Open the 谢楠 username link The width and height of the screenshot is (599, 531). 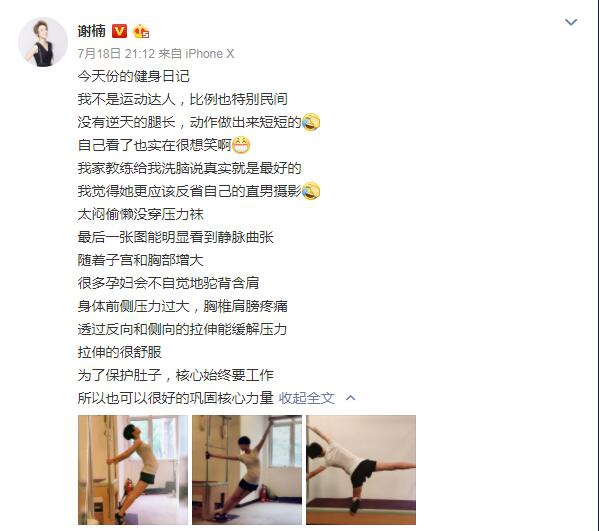pos(92,31)
